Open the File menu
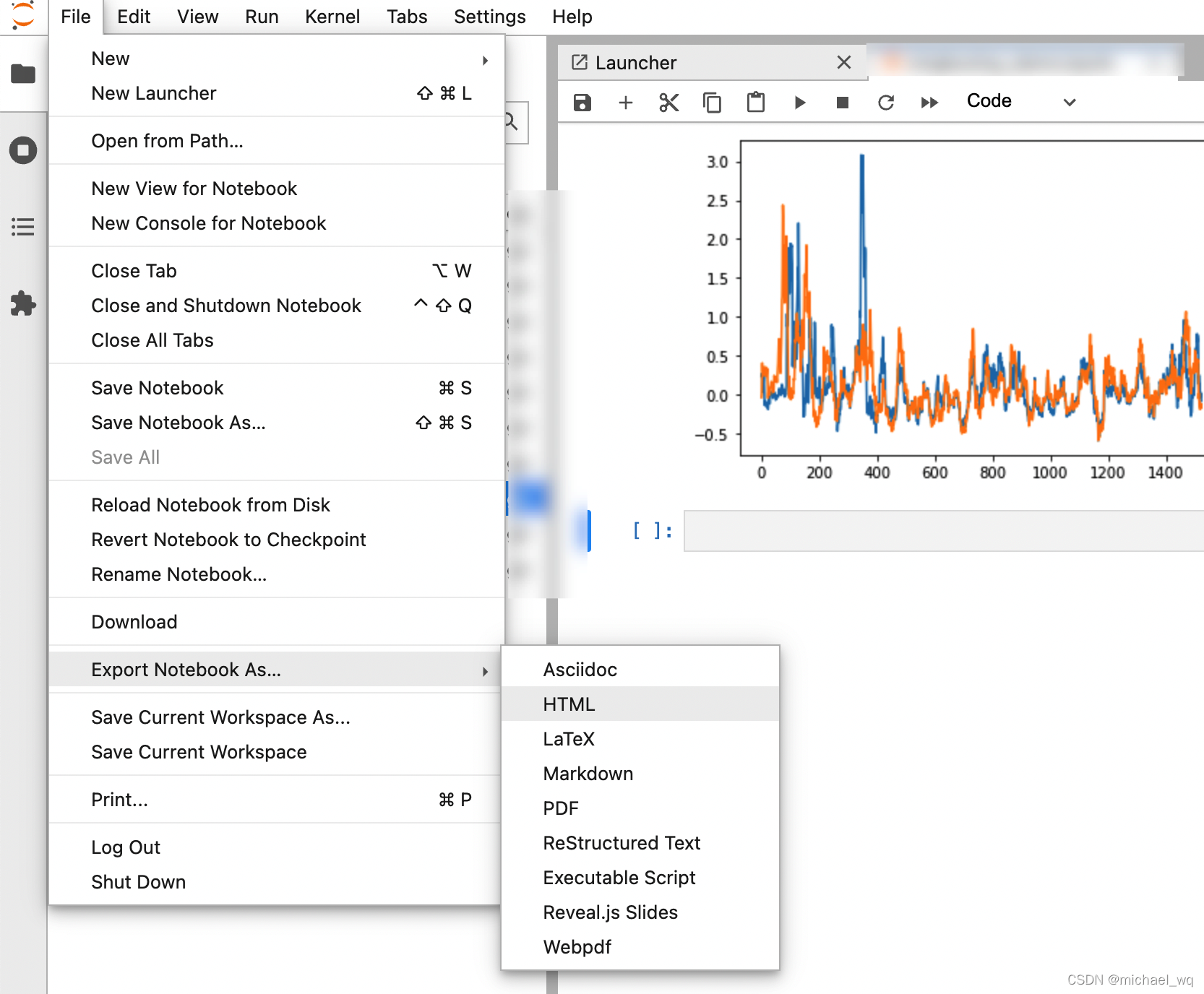Image resolution: width=1204 pixels, height=994 pixels. coord(76,17)
